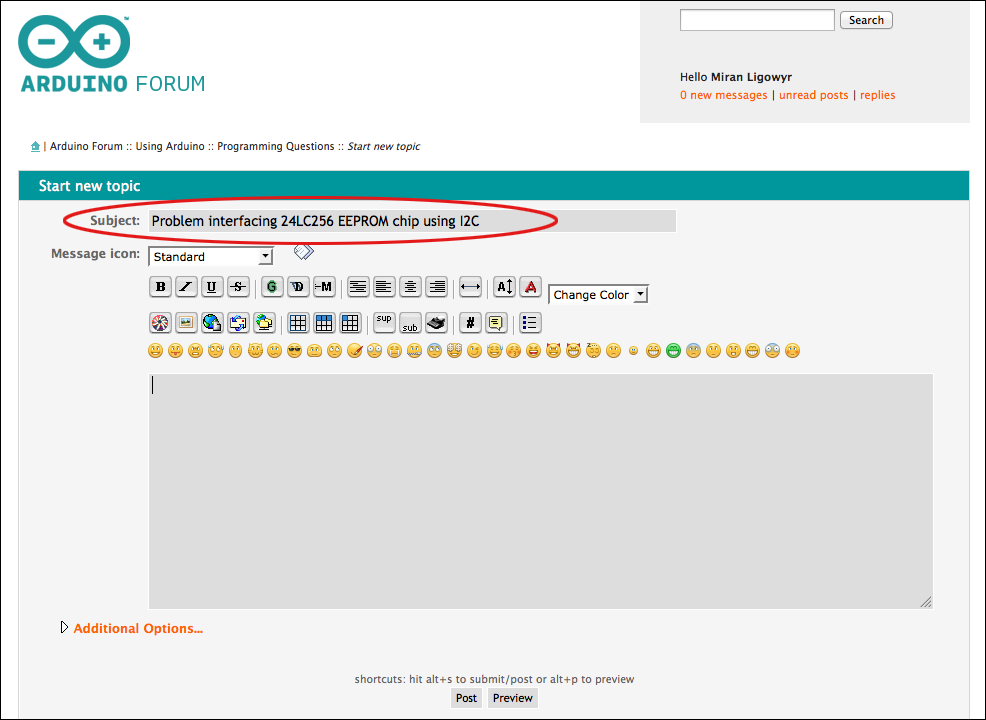Open the Message icon Standard dropdown

tap(210, 256)
